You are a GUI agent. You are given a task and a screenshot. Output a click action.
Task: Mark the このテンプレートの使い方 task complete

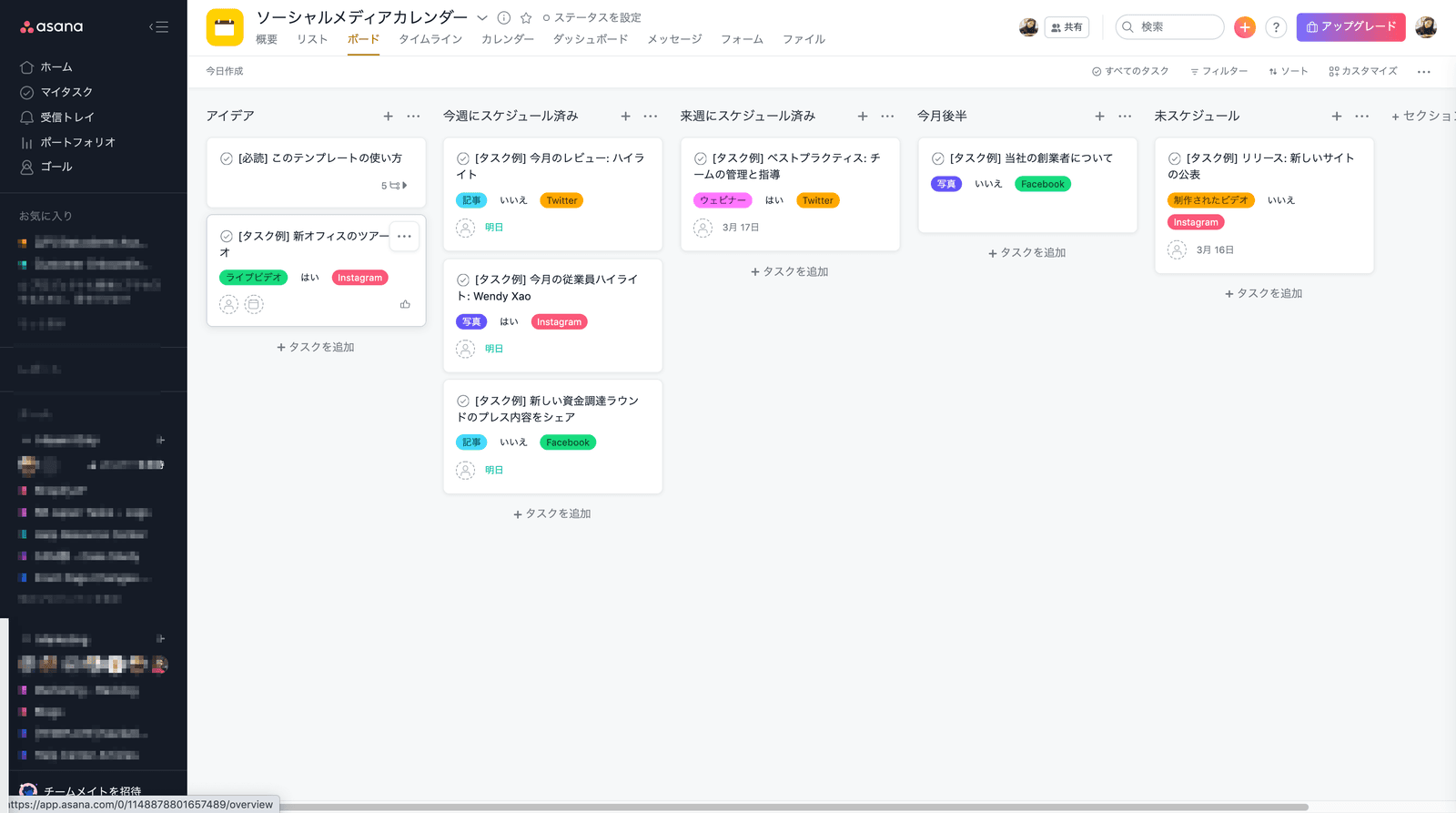pyautogui.click(x=227, y=158)
